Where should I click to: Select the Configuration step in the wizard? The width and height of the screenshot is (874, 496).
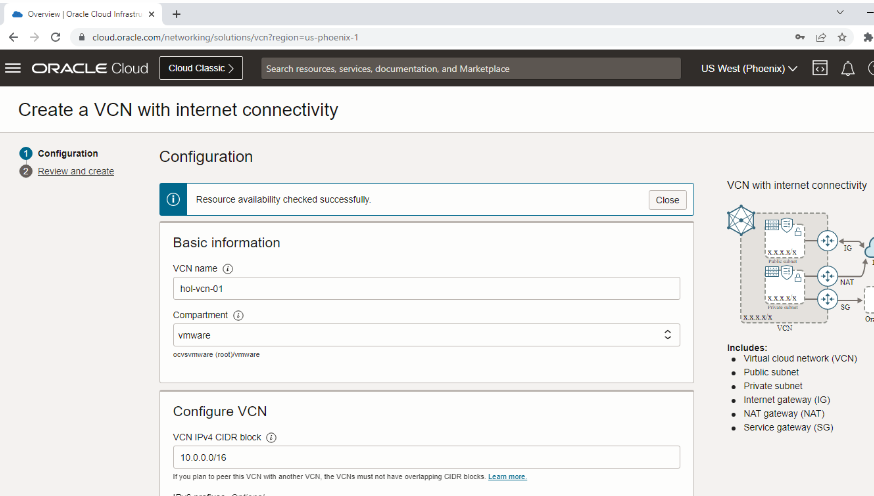pyautogui.click(x=67, y=153)
